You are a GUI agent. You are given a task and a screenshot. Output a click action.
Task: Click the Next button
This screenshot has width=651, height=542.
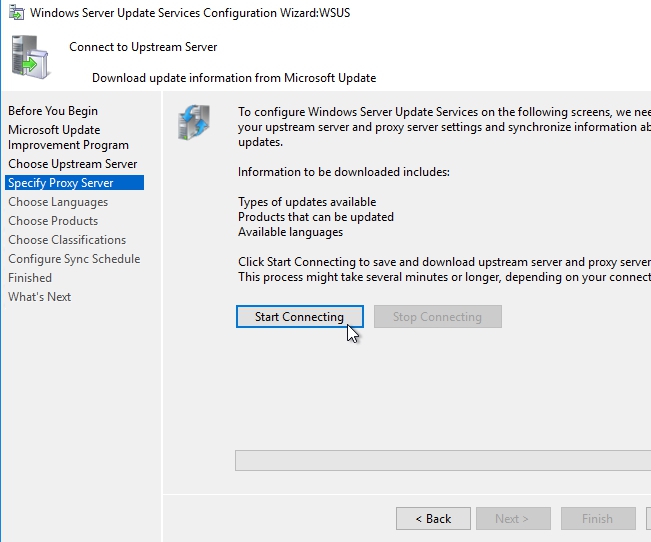pos(511,519)
